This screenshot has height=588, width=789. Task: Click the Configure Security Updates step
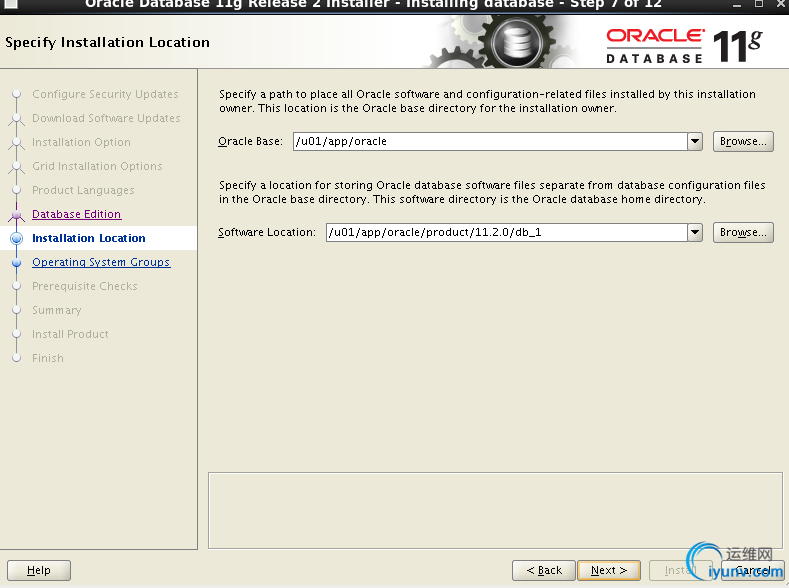105,94
